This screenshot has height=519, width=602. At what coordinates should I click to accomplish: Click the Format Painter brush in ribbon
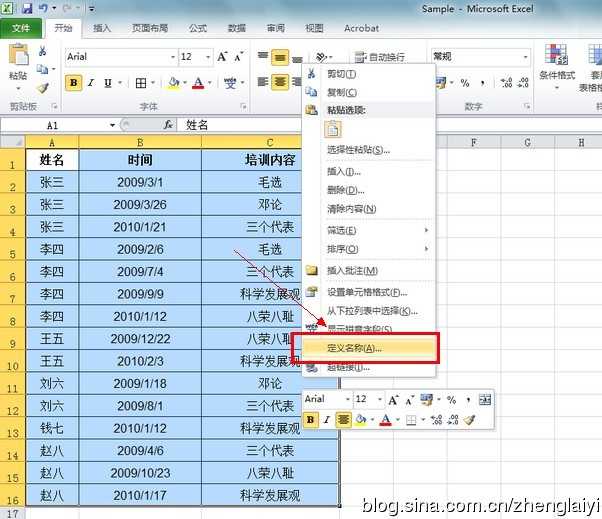tap(43, 89)
